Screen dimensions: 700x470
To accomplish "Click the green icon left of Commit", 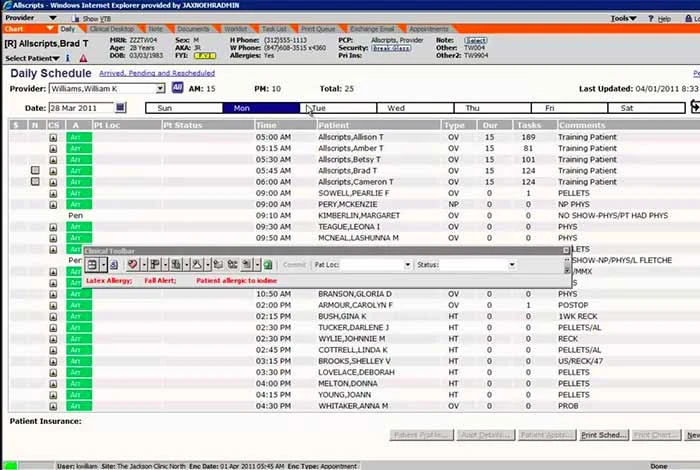I will click(x=268, y=265).
